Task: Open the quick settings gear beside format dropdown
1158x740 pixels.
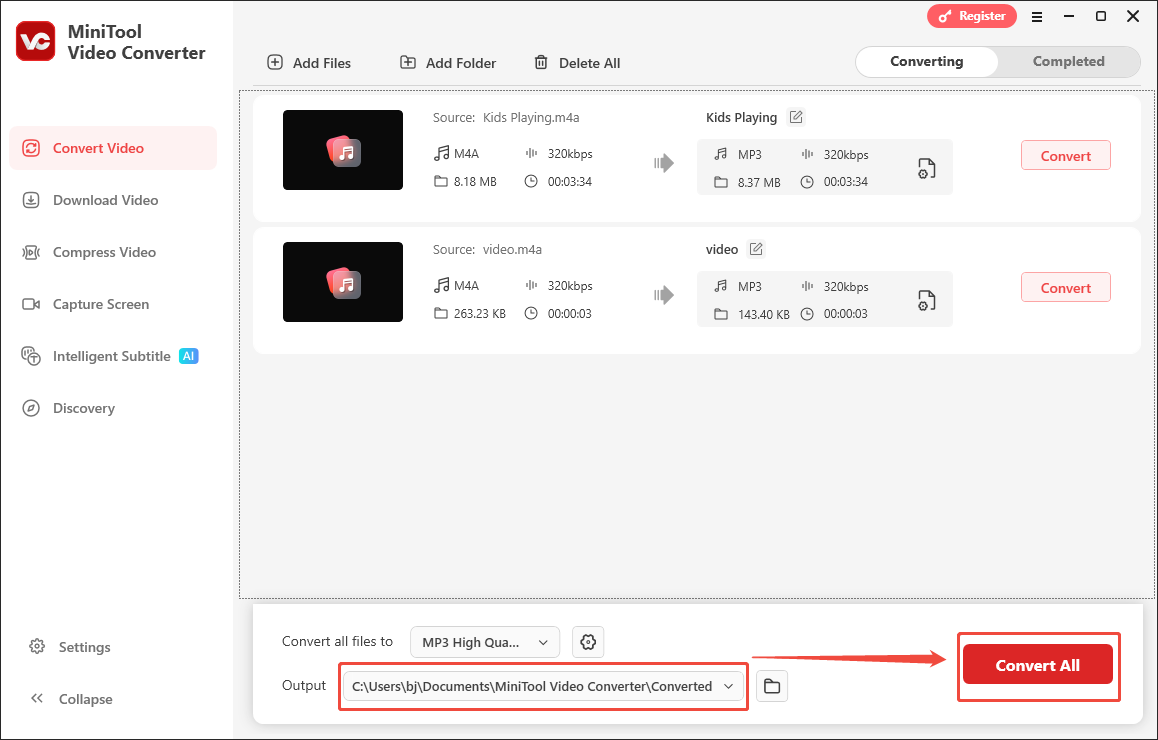Action: point(588,642)
